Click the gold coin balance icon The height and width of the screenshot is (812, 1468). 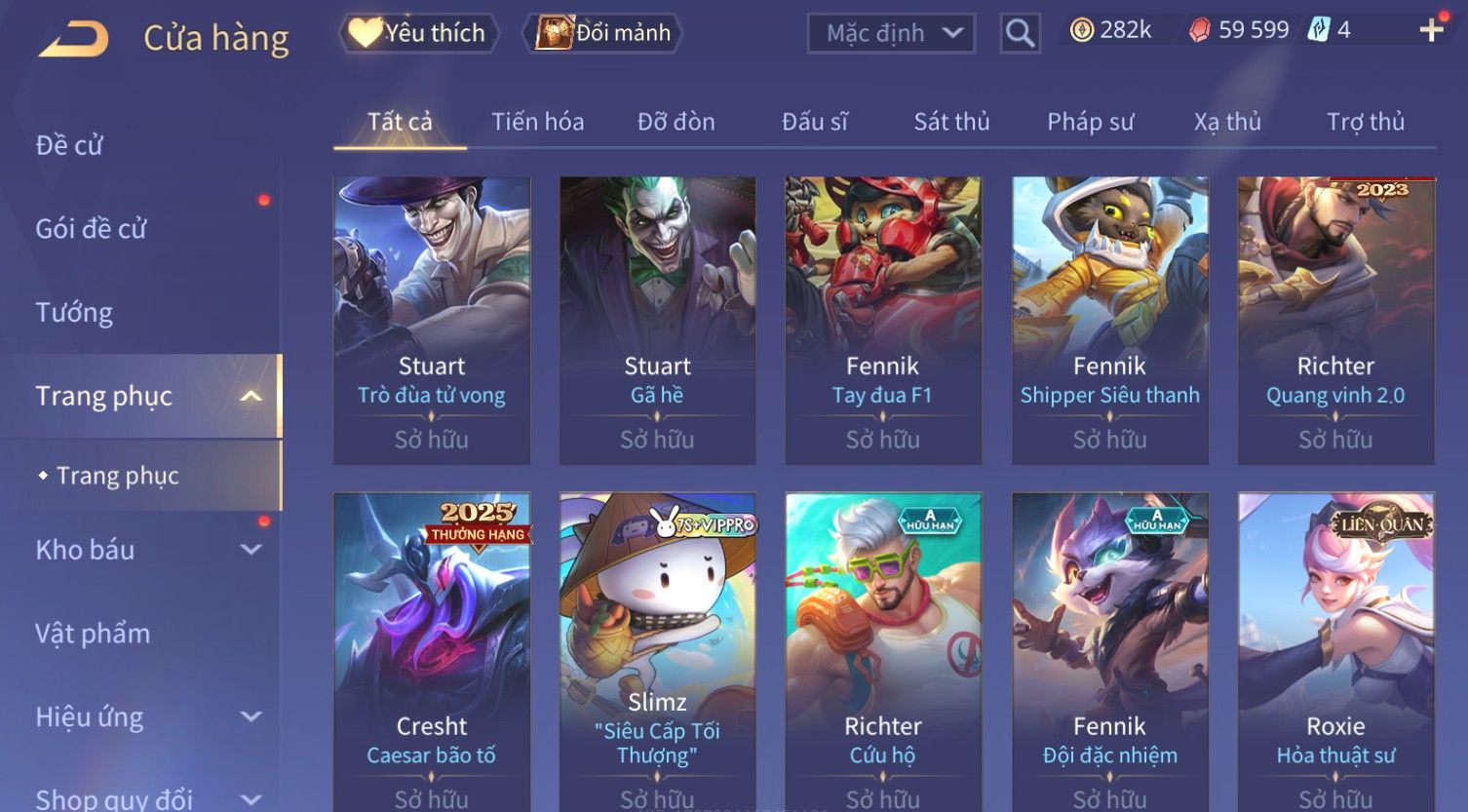coord(1082,31)
